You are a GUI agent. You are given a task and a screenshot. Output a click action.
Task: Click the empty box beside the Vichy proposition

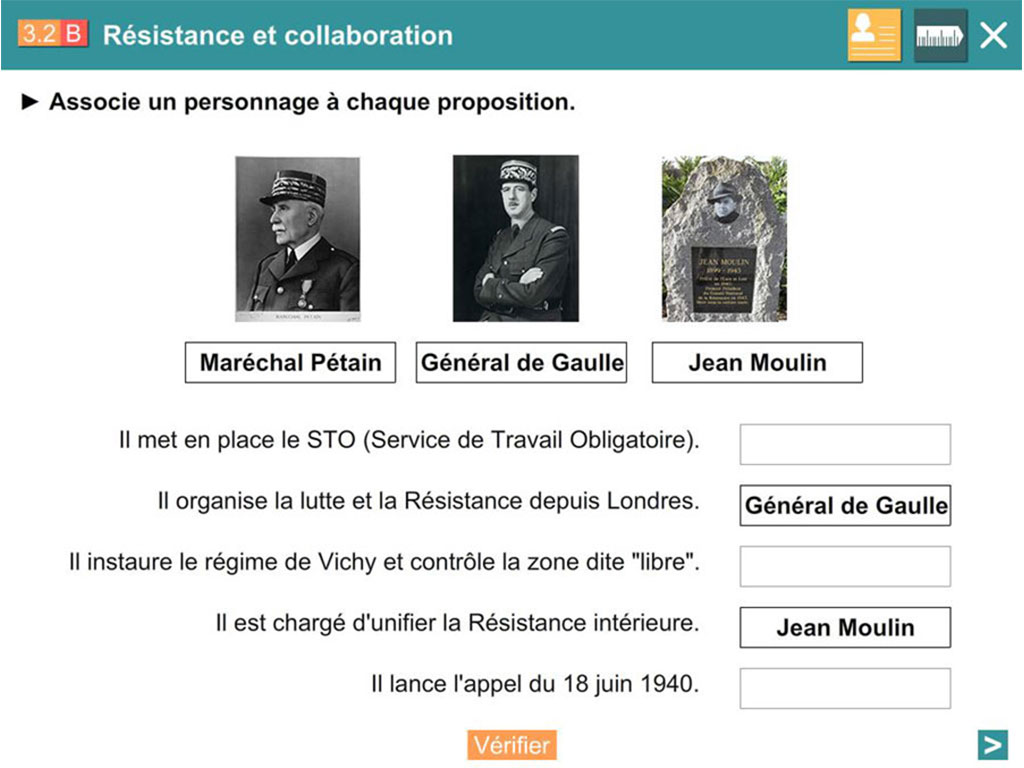click(x=844, y=566)
